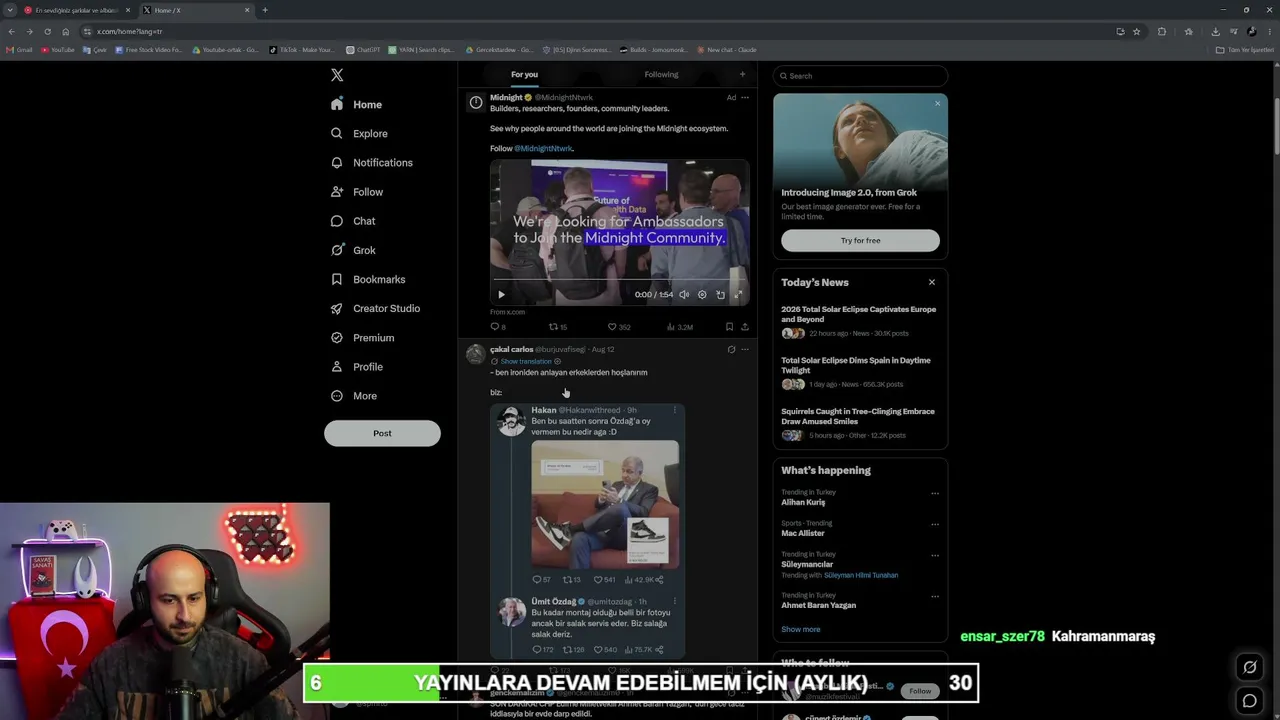
Task: Reply to the Midnight ad post
Action: [x=497, y=327]
